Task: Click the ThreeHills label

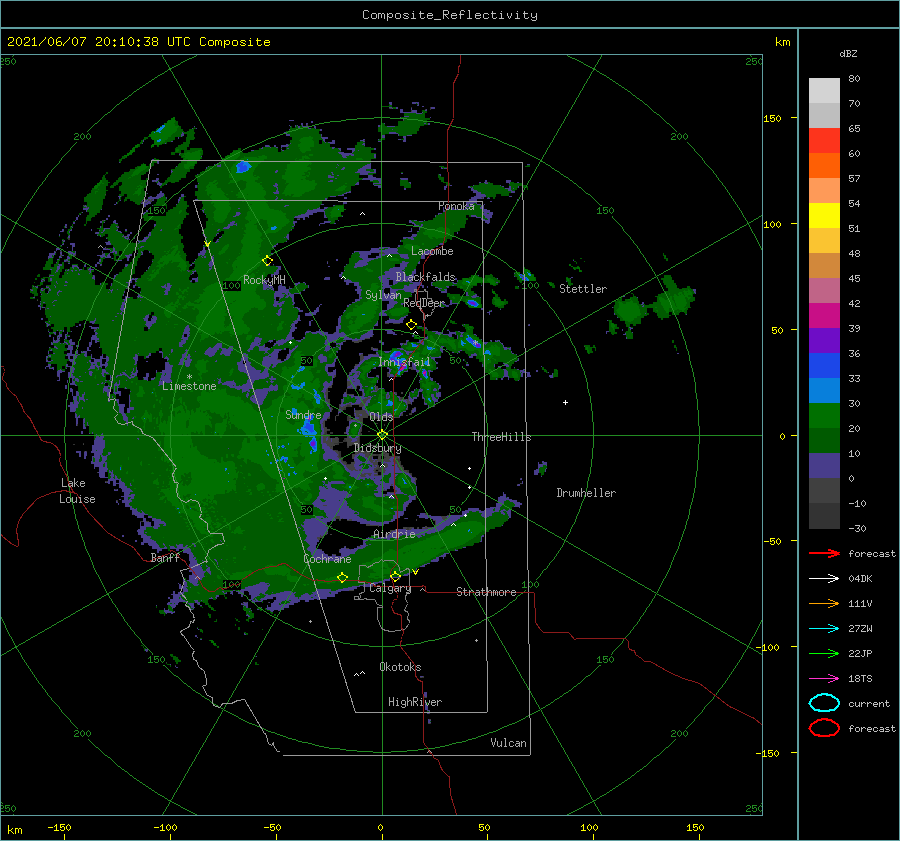Action: (x=501, y=437)
